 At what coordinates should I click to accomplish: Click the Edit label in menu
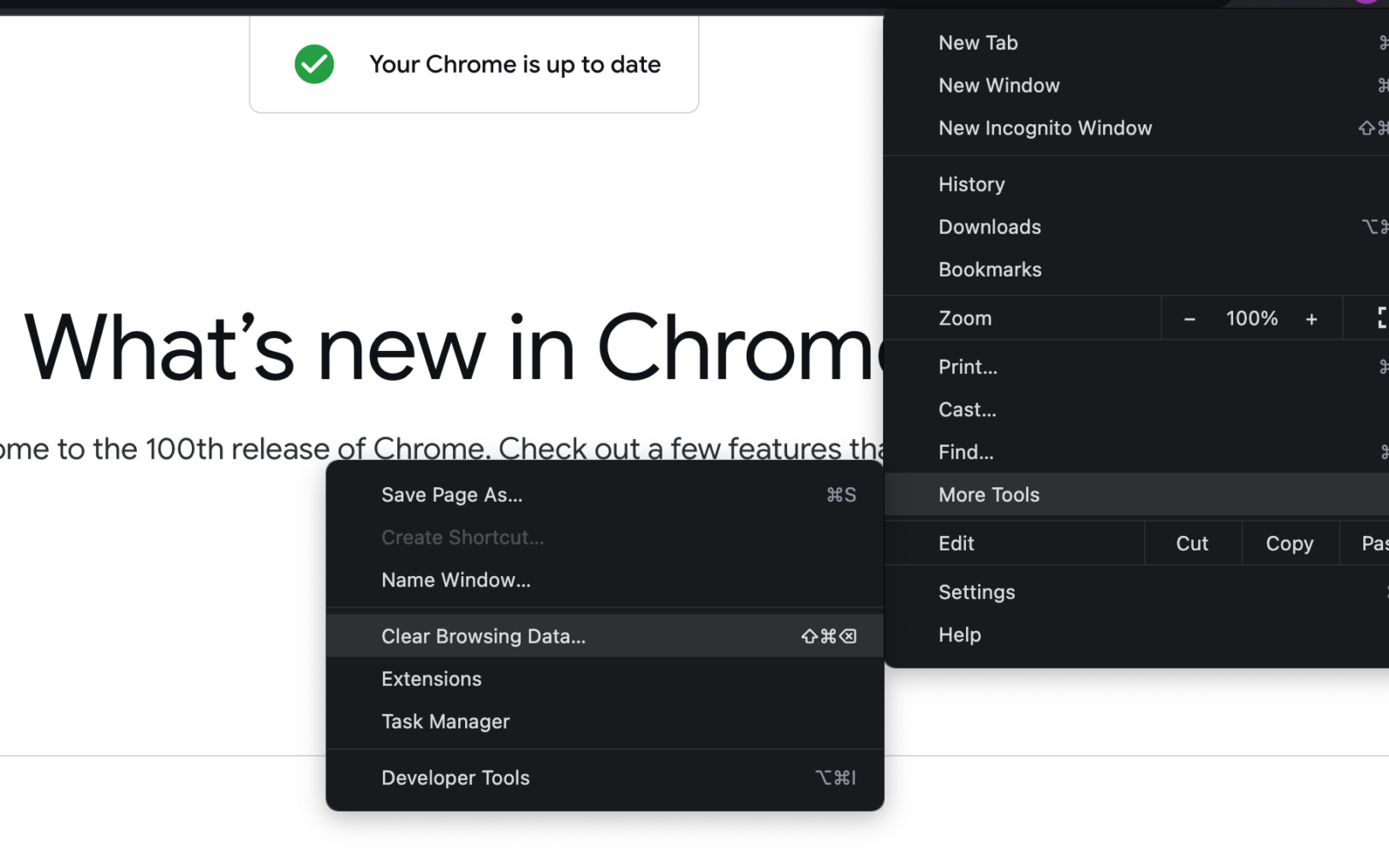(956, 544)
